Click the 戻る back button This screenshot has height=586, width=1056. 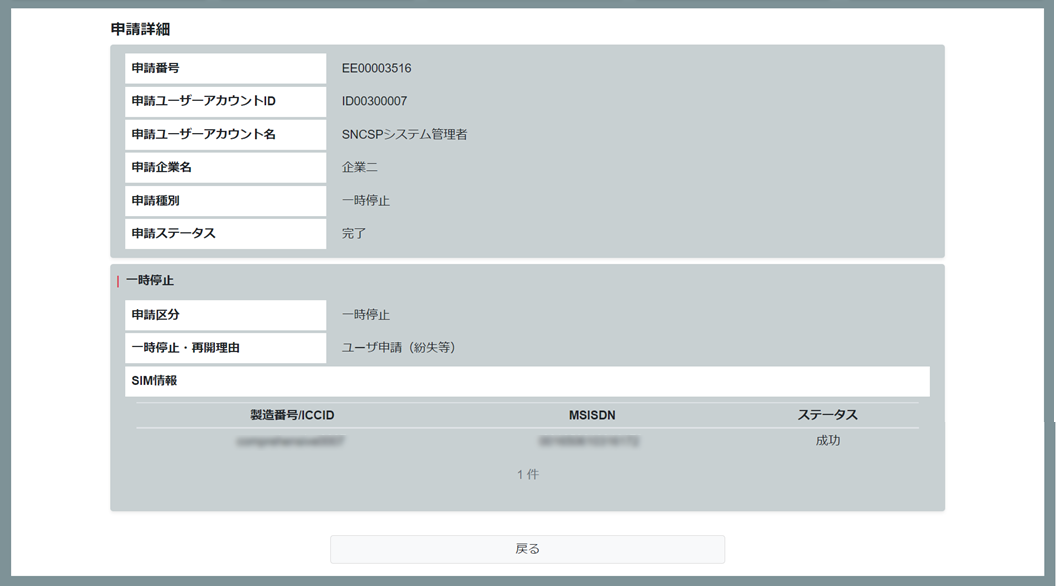click(527, 549)
